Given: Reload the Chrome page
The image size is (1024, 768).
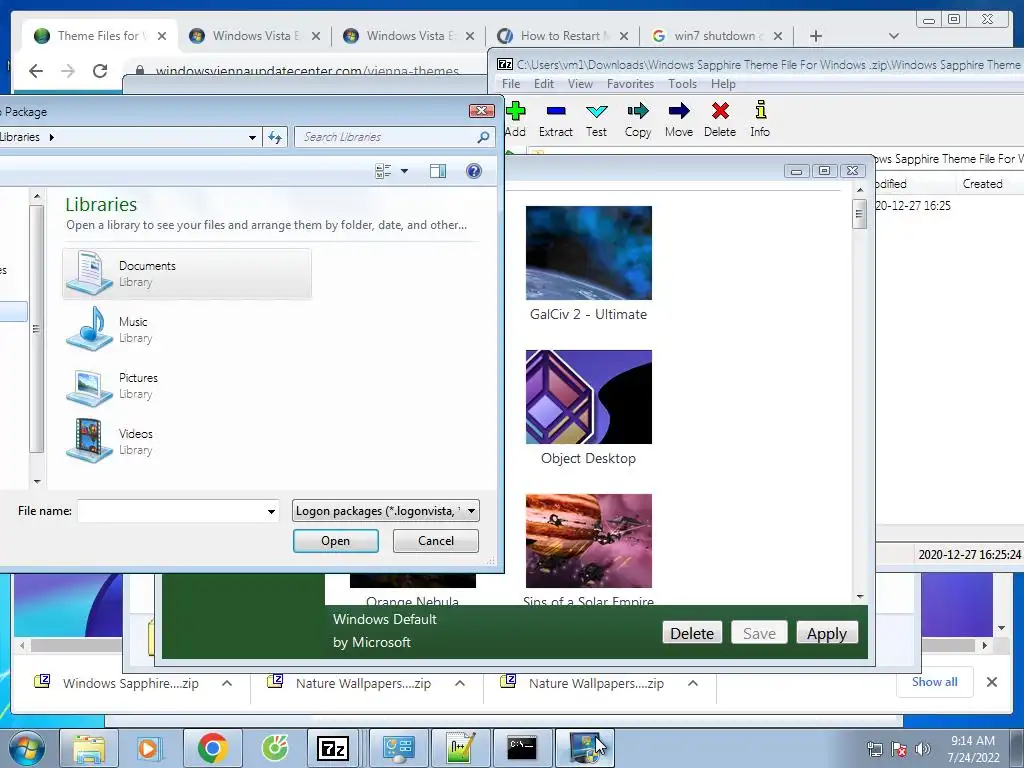Looking at the screenshot, I should [99, 71].
